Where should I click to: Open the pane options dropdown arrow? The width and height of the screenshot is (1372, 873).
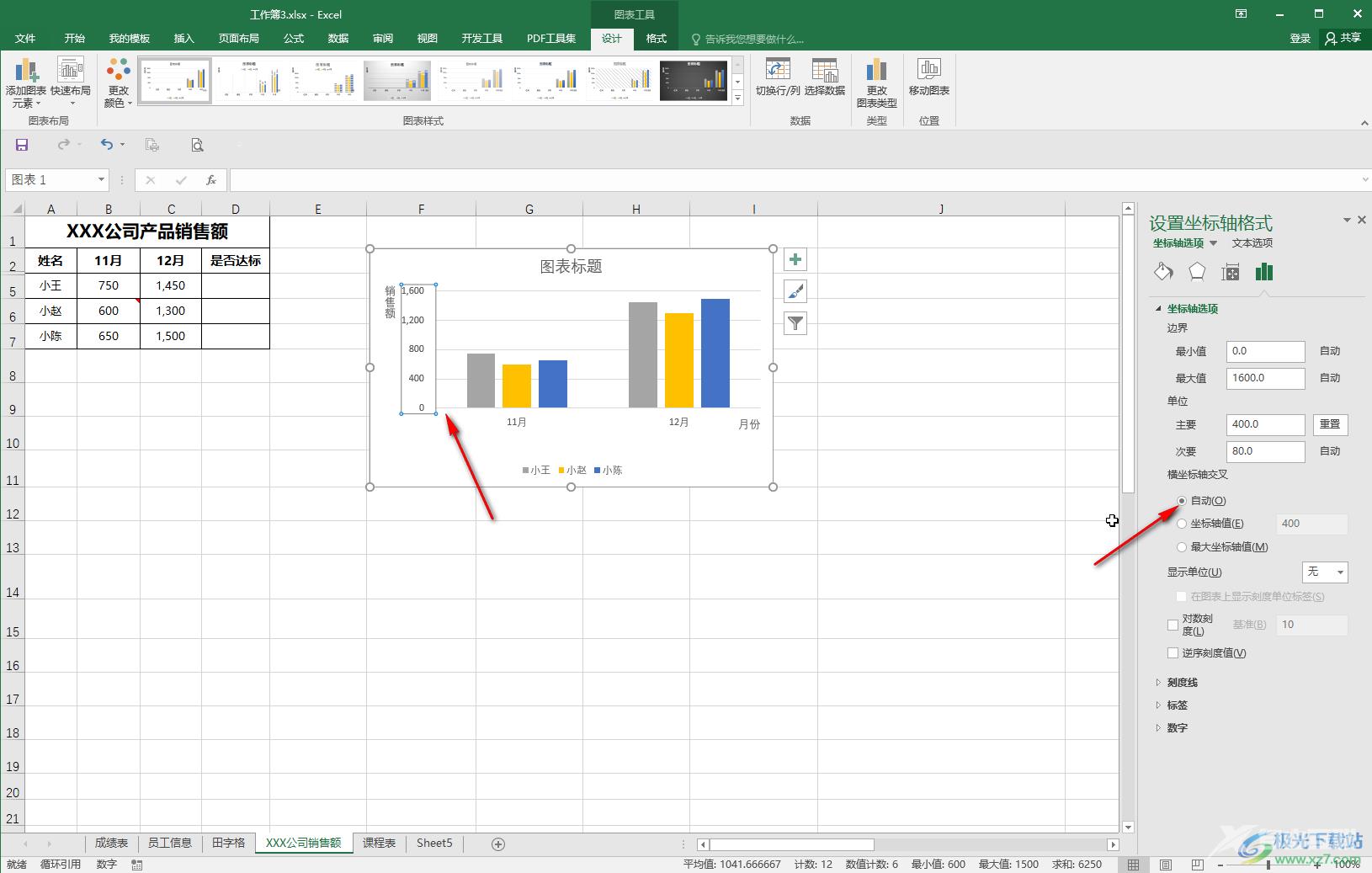pos(1347,221)
